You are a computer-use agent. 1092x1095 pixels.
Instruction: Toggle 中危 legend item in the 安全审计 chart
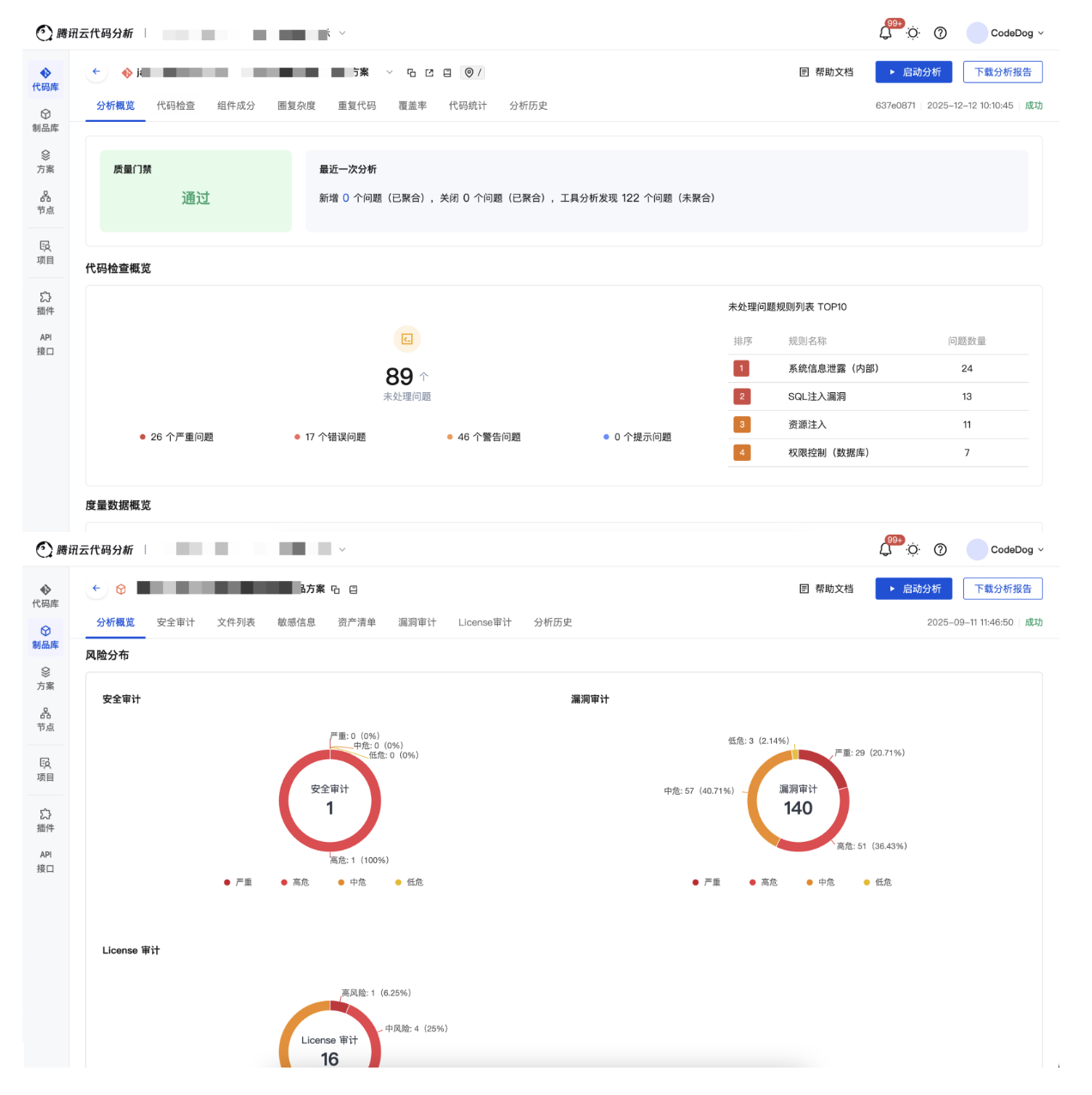352,882
